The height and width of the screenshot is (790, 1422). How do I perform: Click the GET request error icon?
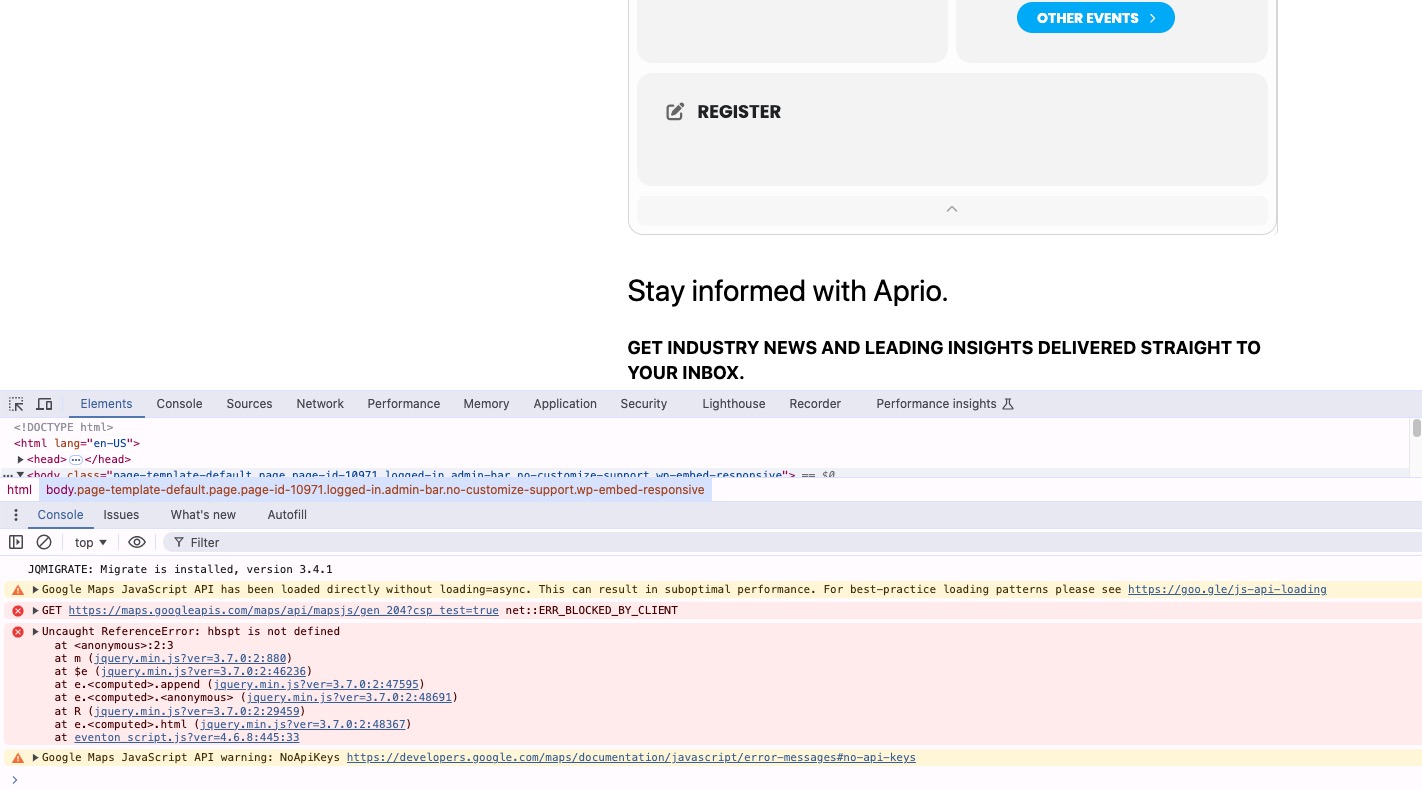pos(18,611)
